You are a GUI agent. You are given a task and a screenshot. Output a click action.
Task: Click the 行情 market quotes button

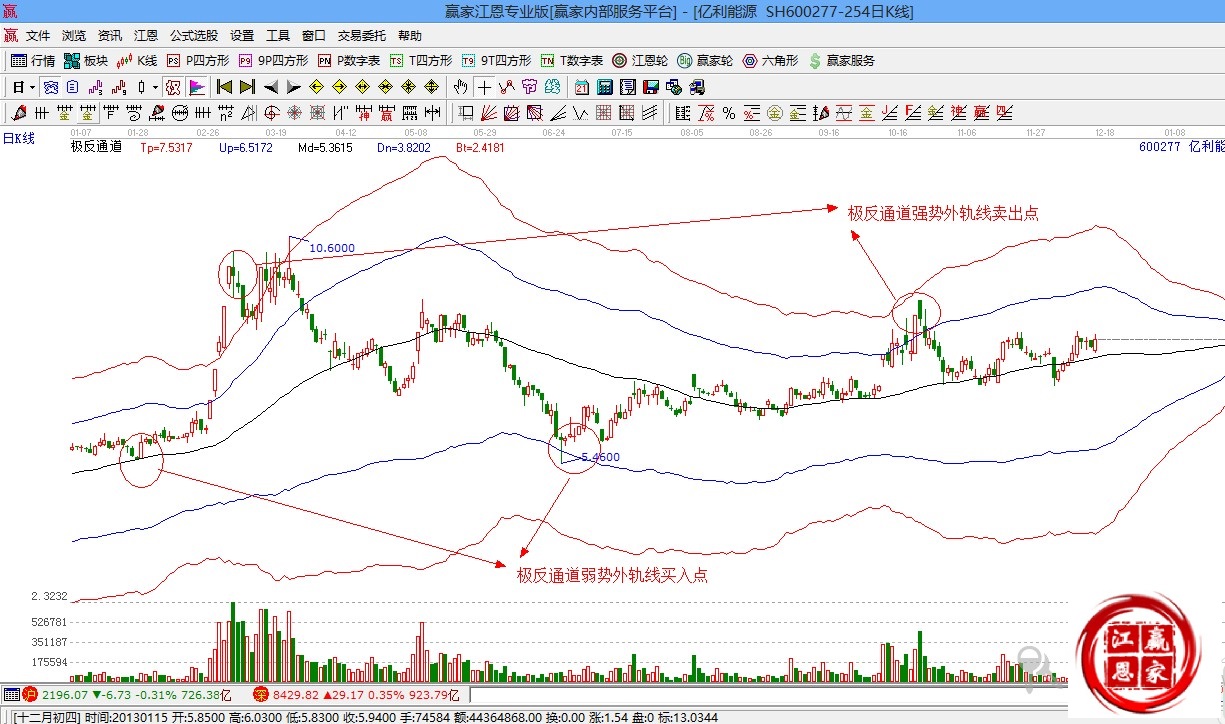coord(33,61)
